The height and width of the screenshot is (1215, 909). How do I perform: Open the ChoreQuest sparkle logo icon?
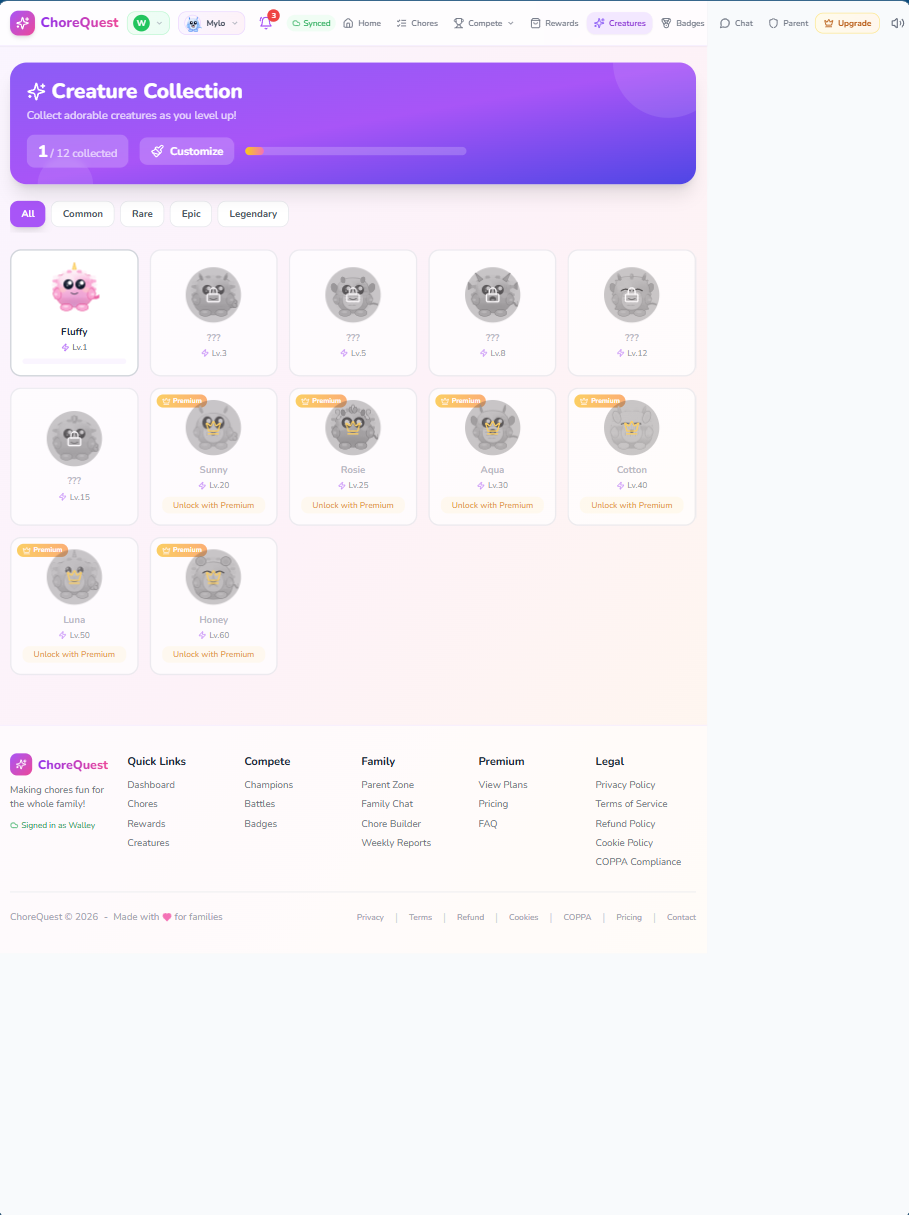point(22,22)
